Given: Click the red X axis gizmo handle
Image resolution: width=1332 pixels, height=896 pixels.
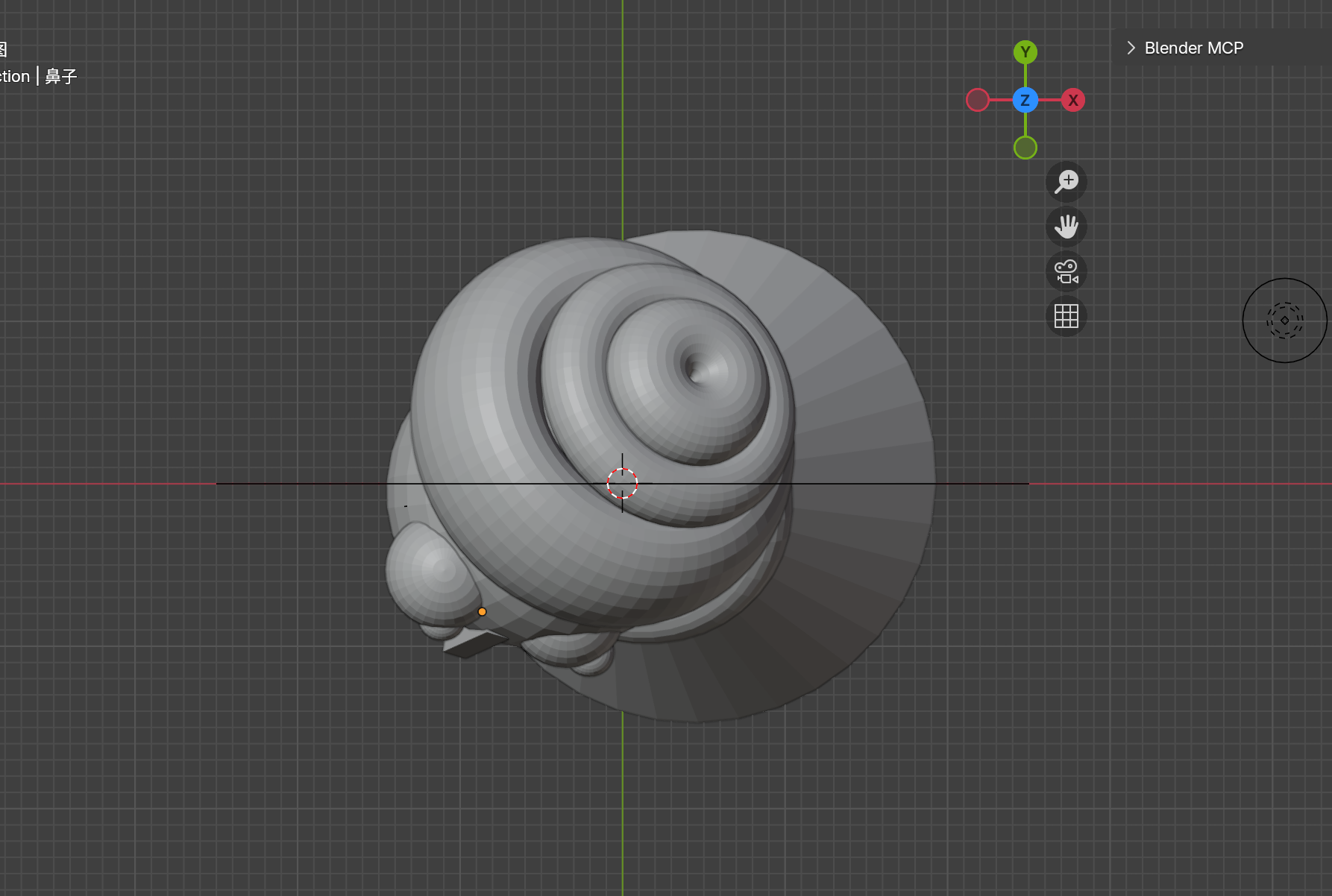Looking at the screenshot, I should 1072,100.
